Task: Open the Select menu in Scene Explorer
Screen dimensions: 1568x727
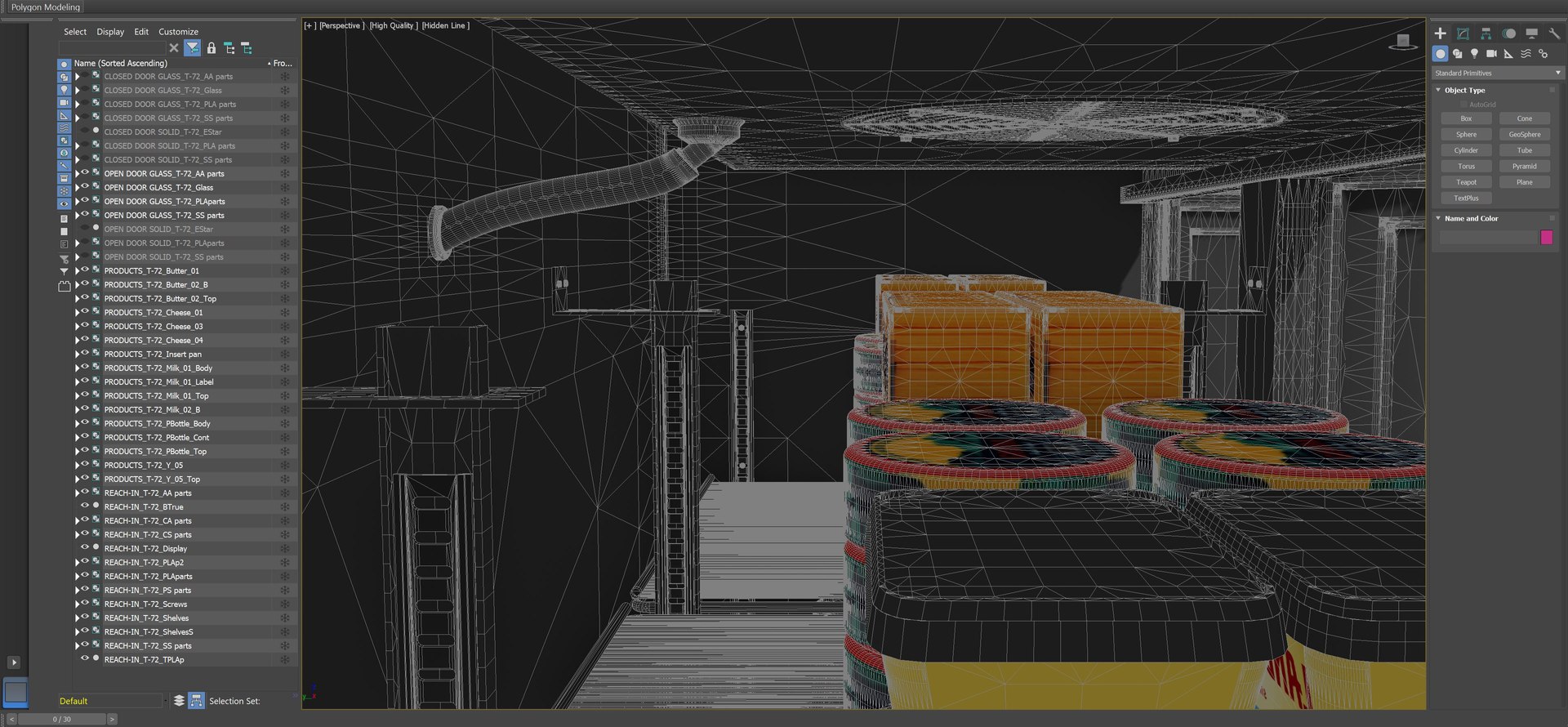Action: pos(75,32)
